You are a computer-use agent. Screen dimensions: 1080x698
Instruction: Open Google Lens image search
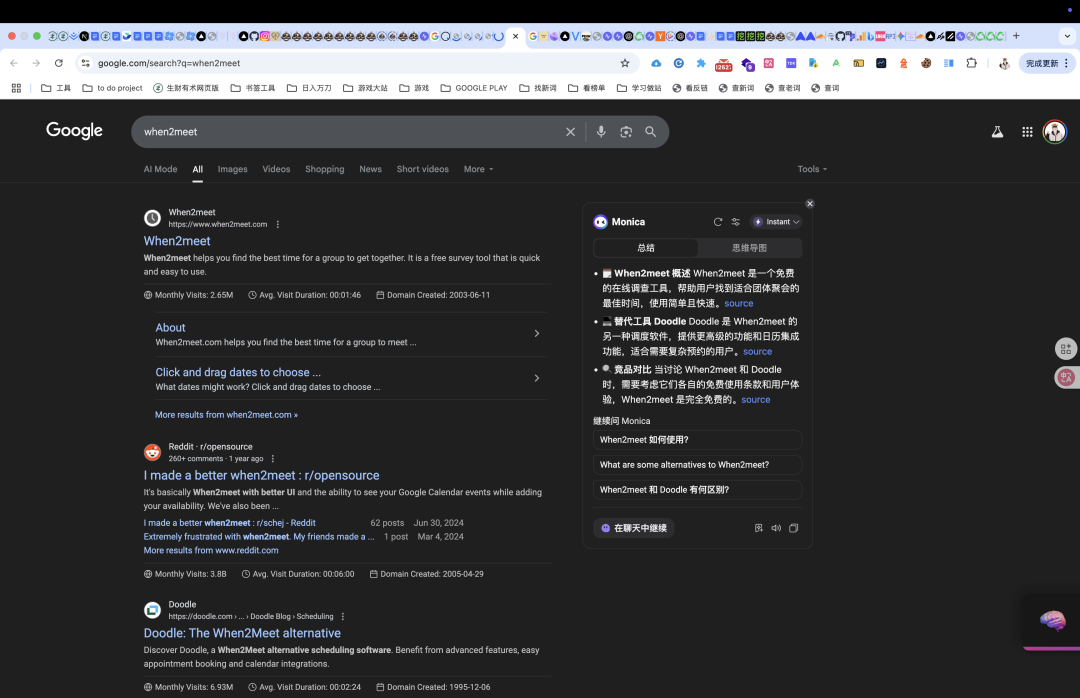coord(625,132)
